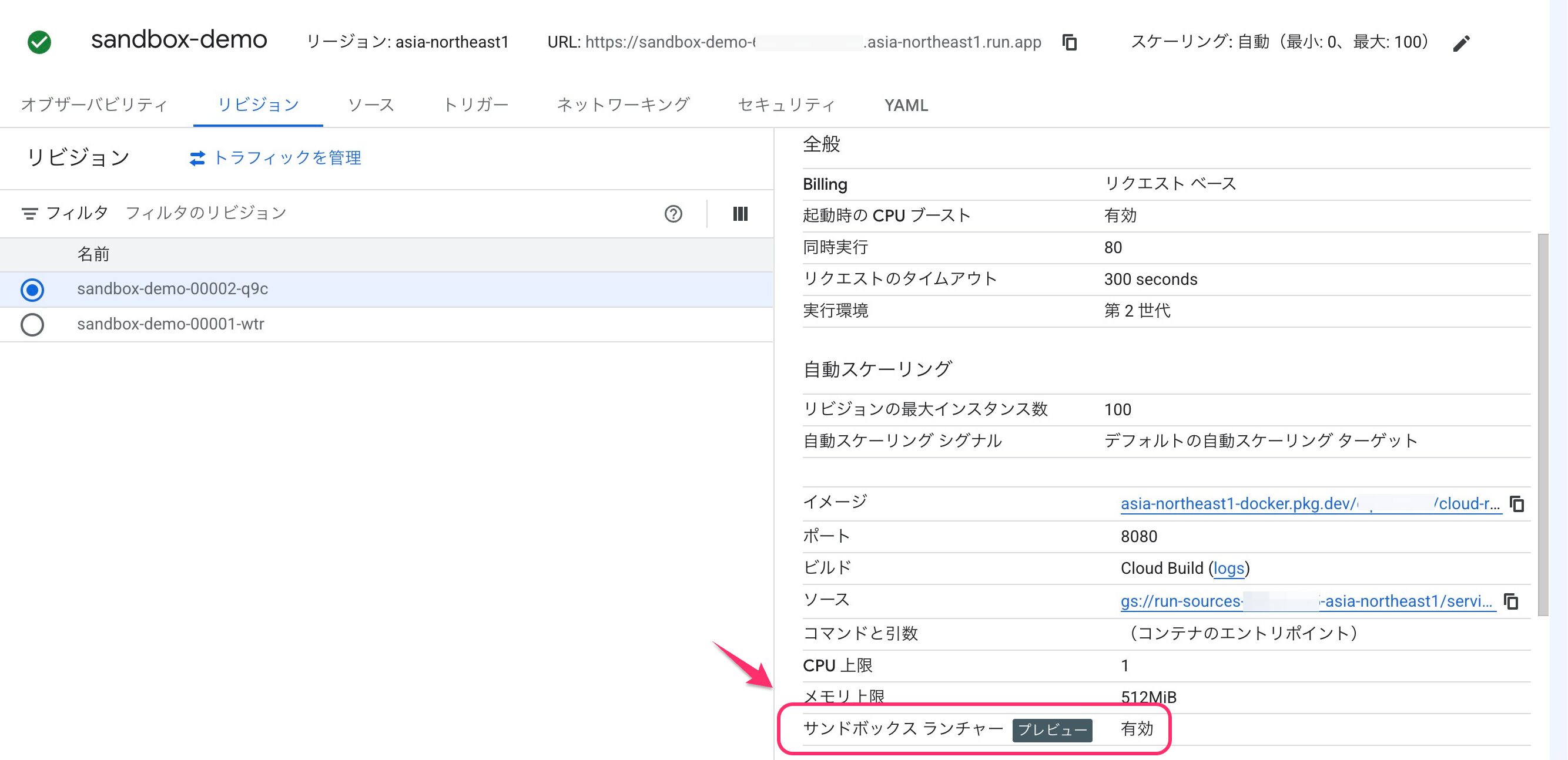Click the sandbox-demo-00001-wtr revision name
Viewport: 1568px width, 760px height.
tap(170, 324)
